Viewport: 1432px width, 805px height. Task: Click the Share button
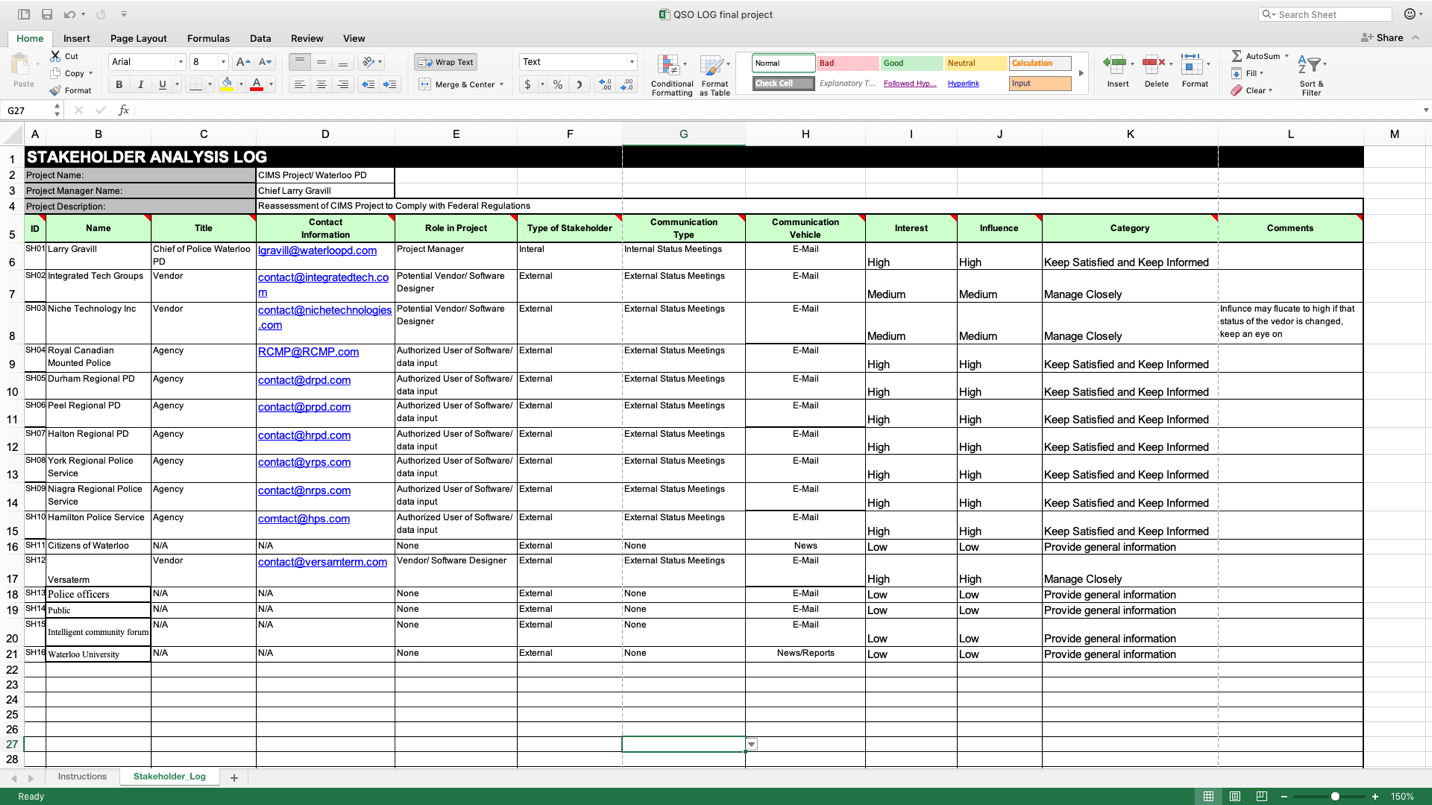(1382, 38)
